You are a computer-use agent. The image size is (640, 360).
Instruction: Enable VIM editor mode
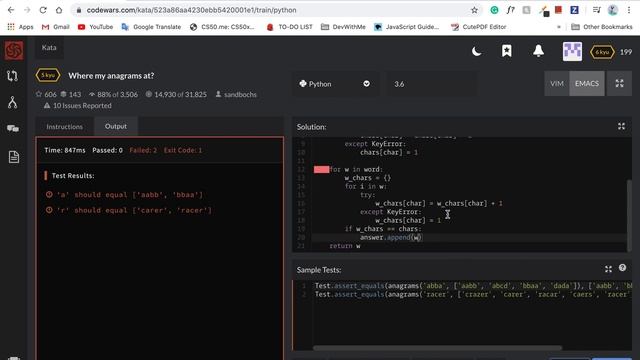556,83
